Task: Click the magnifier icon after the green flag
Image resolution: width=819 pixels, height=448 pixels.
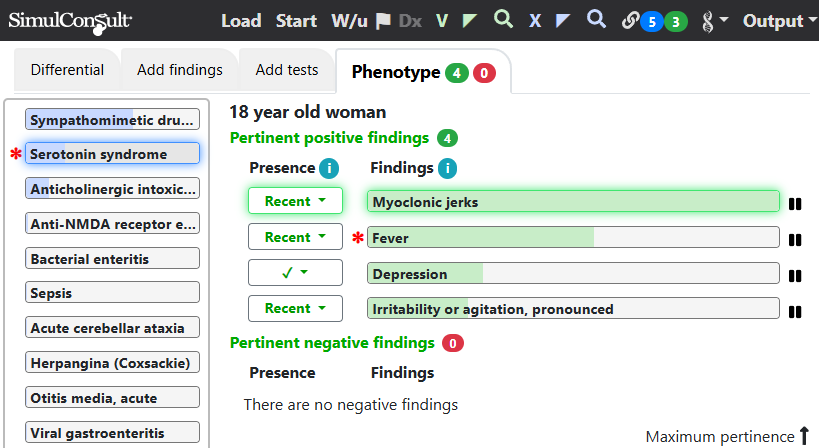Action: (x=504, y=19)
